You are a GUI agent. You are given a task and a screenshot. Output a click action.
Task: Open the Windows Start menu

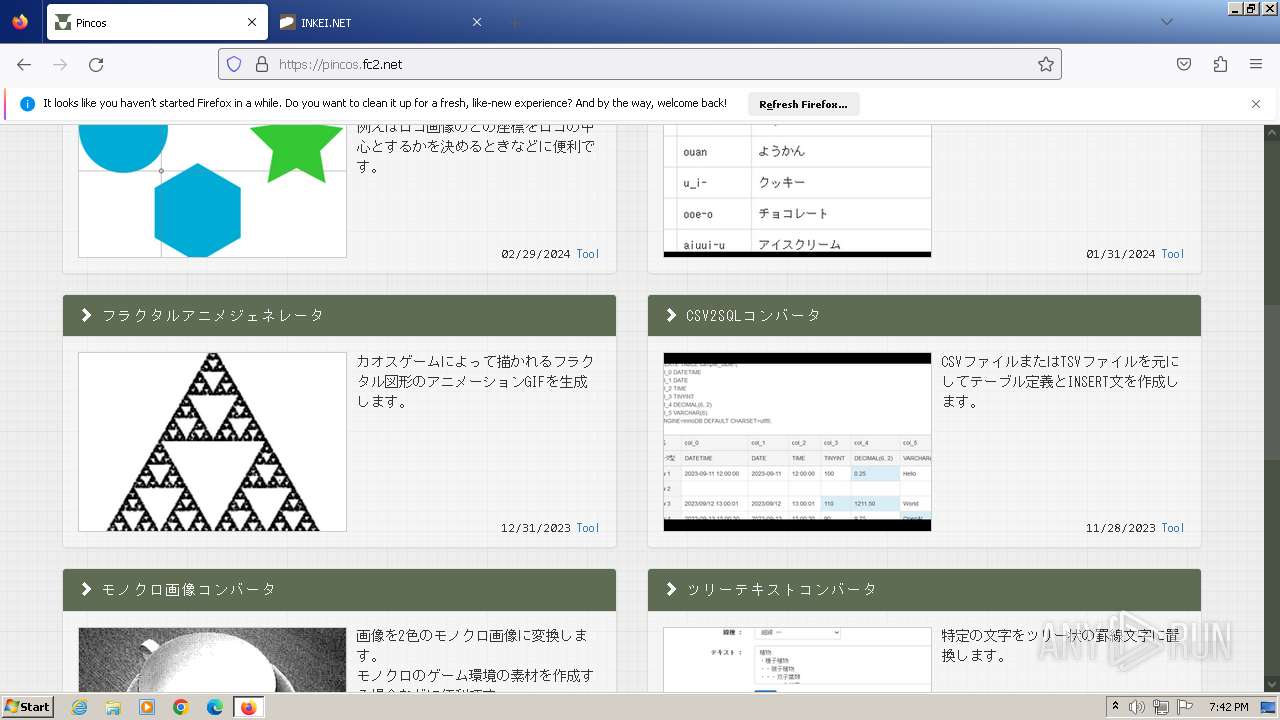coord(27,706)
